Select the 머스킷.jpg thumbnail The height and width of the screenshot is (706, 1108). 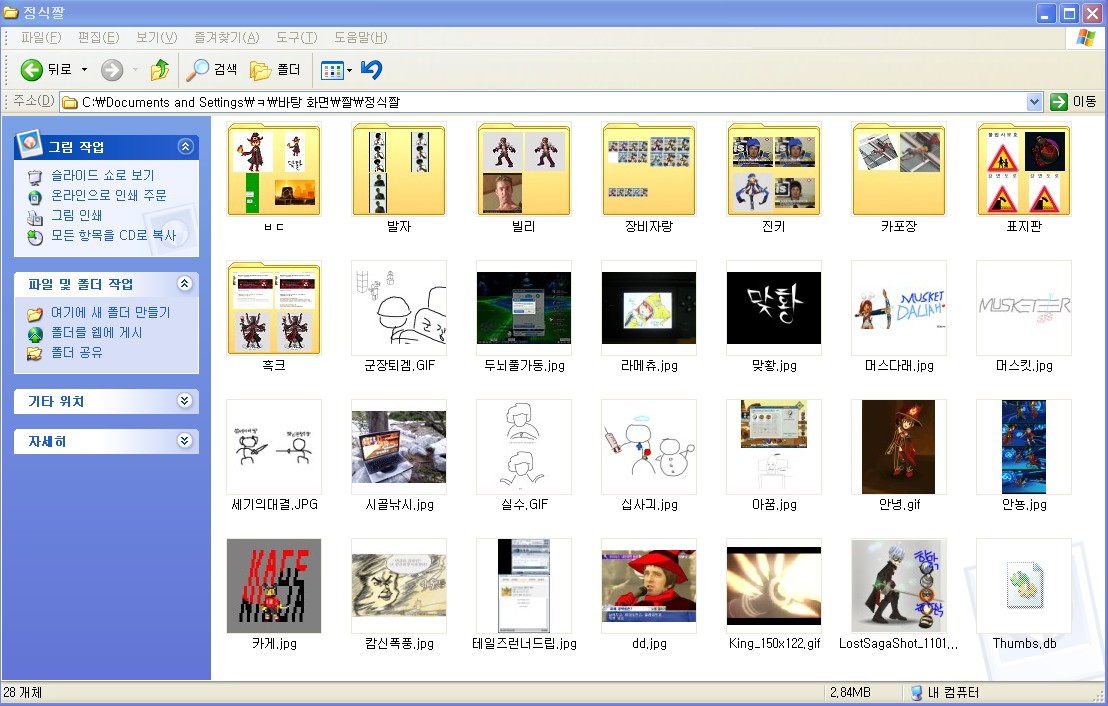pyautogui.click(x=1024, y=308)
